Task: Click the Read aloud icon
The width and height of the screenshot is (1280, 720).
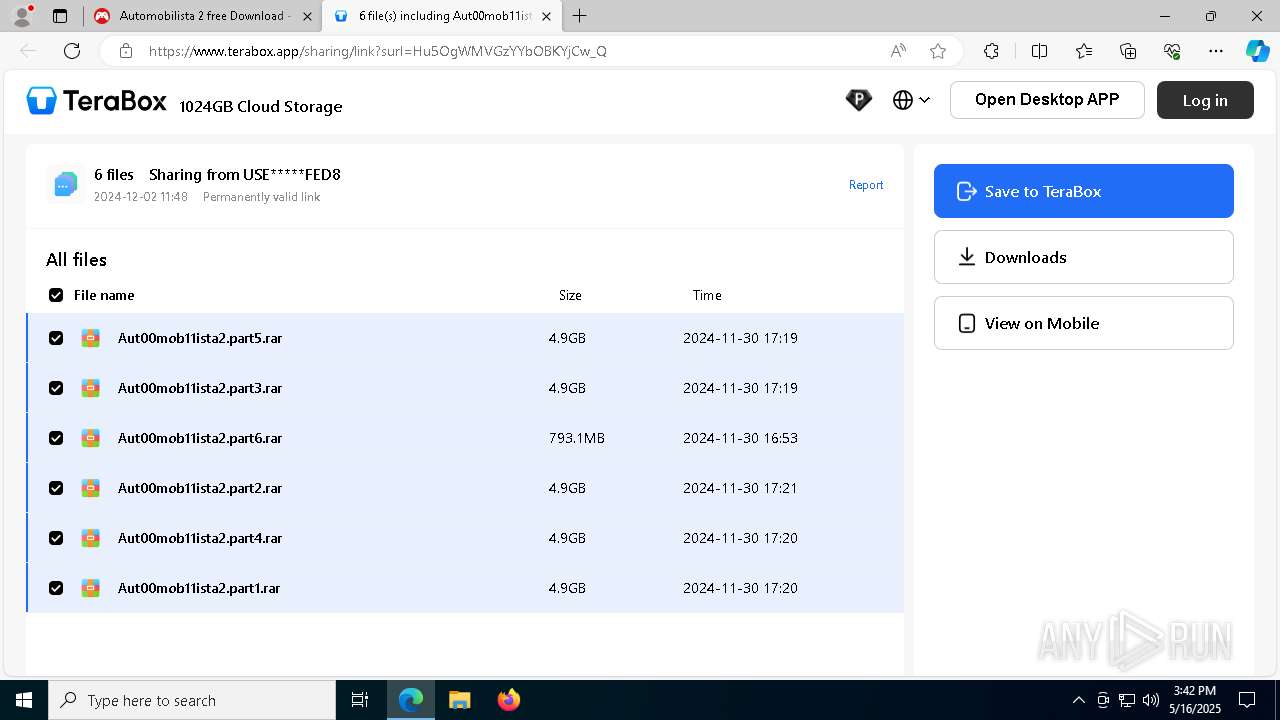Action: [898, 51]
